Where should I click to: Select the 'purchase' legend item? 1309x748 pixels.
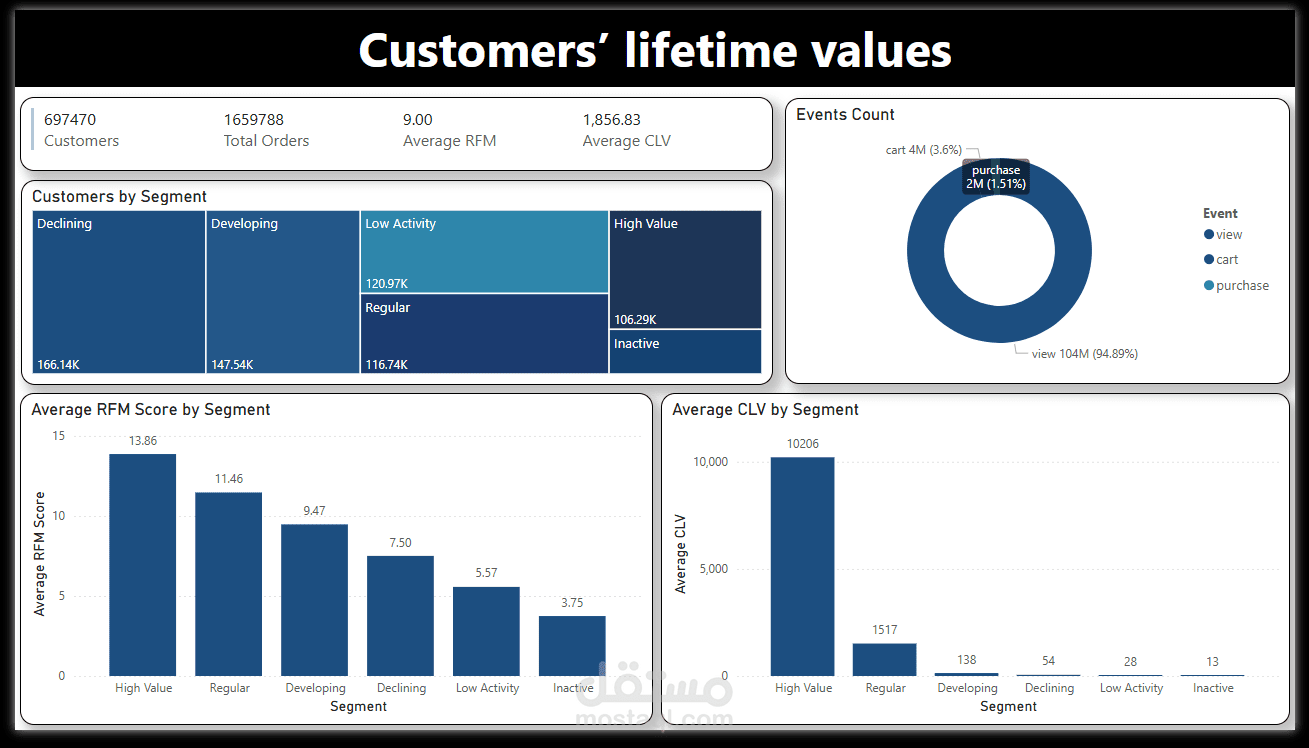[1236, 285]
